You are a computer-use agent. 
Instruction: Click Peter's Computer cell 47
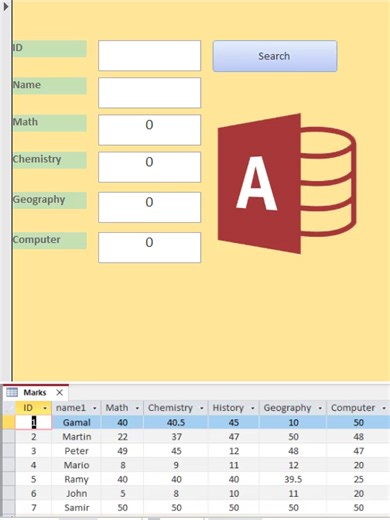pyautogui.click(x=358, y=451)
